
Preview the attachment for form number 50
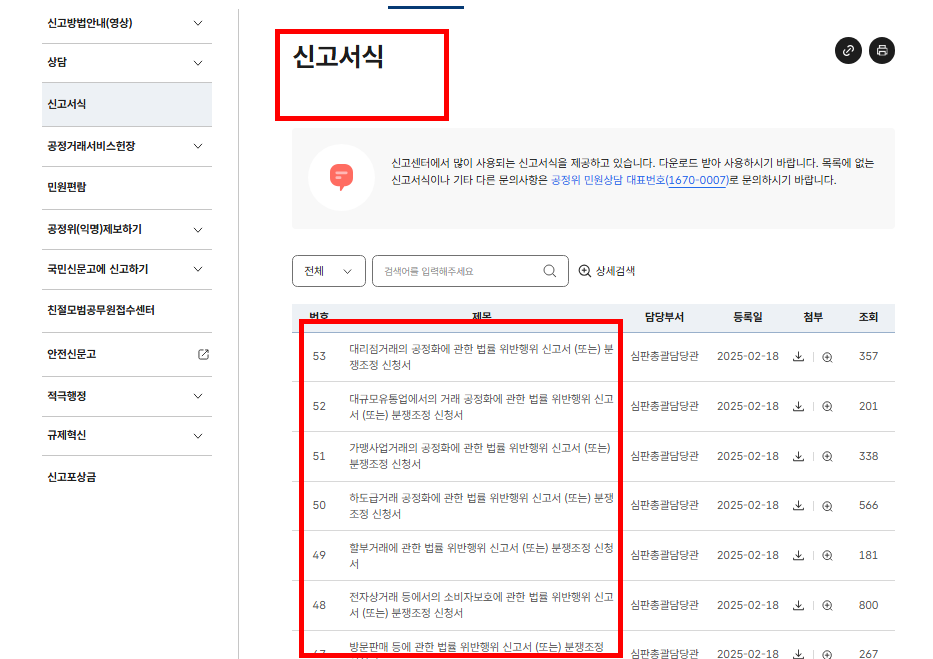click(825, 506)
